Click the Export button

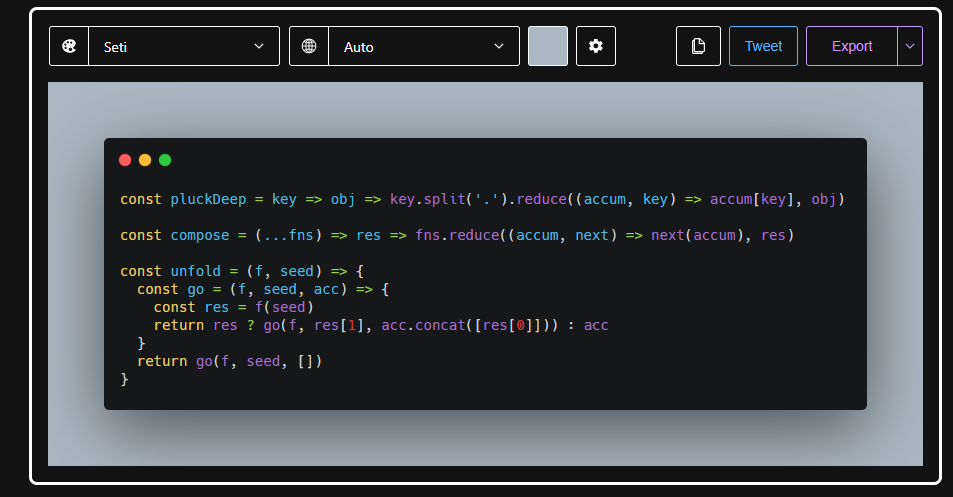(x=852, y=46)
